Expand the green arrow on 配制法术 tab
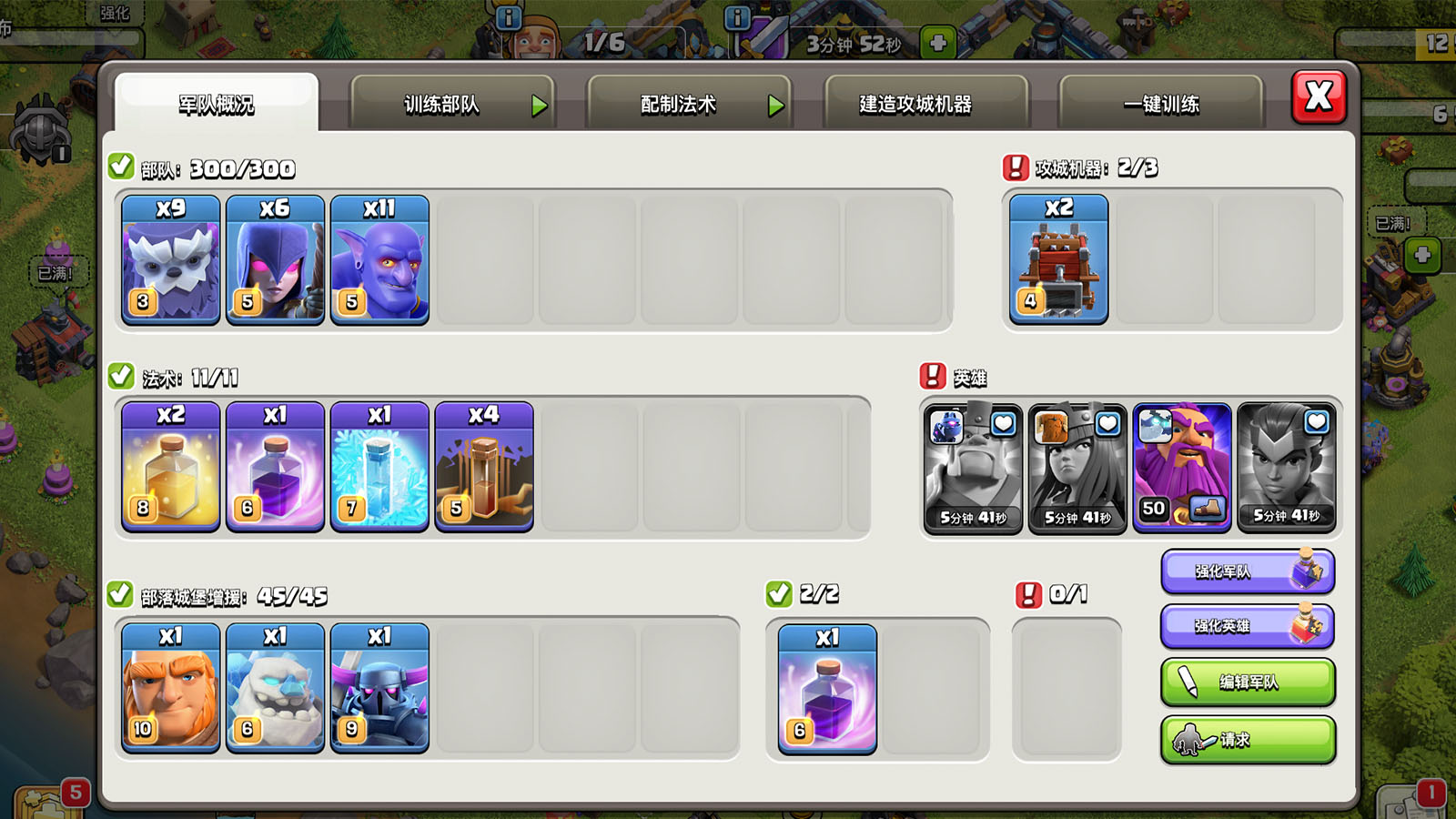1456x819 pixels. pos(775,106)
